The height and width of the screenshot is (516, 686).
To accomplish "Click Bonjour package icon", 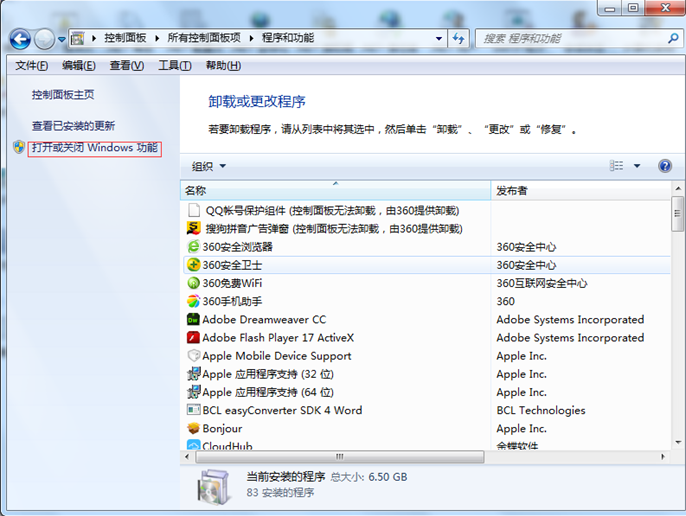I will pos(193,428).
